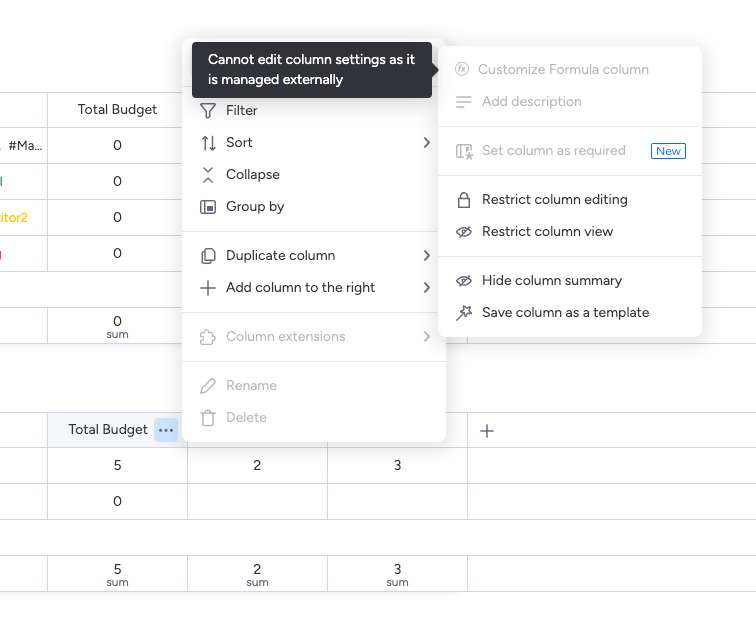The width and height of the screenshot is (756, 621).
Task: Select the Sort menu item
Action: (239, 143)
